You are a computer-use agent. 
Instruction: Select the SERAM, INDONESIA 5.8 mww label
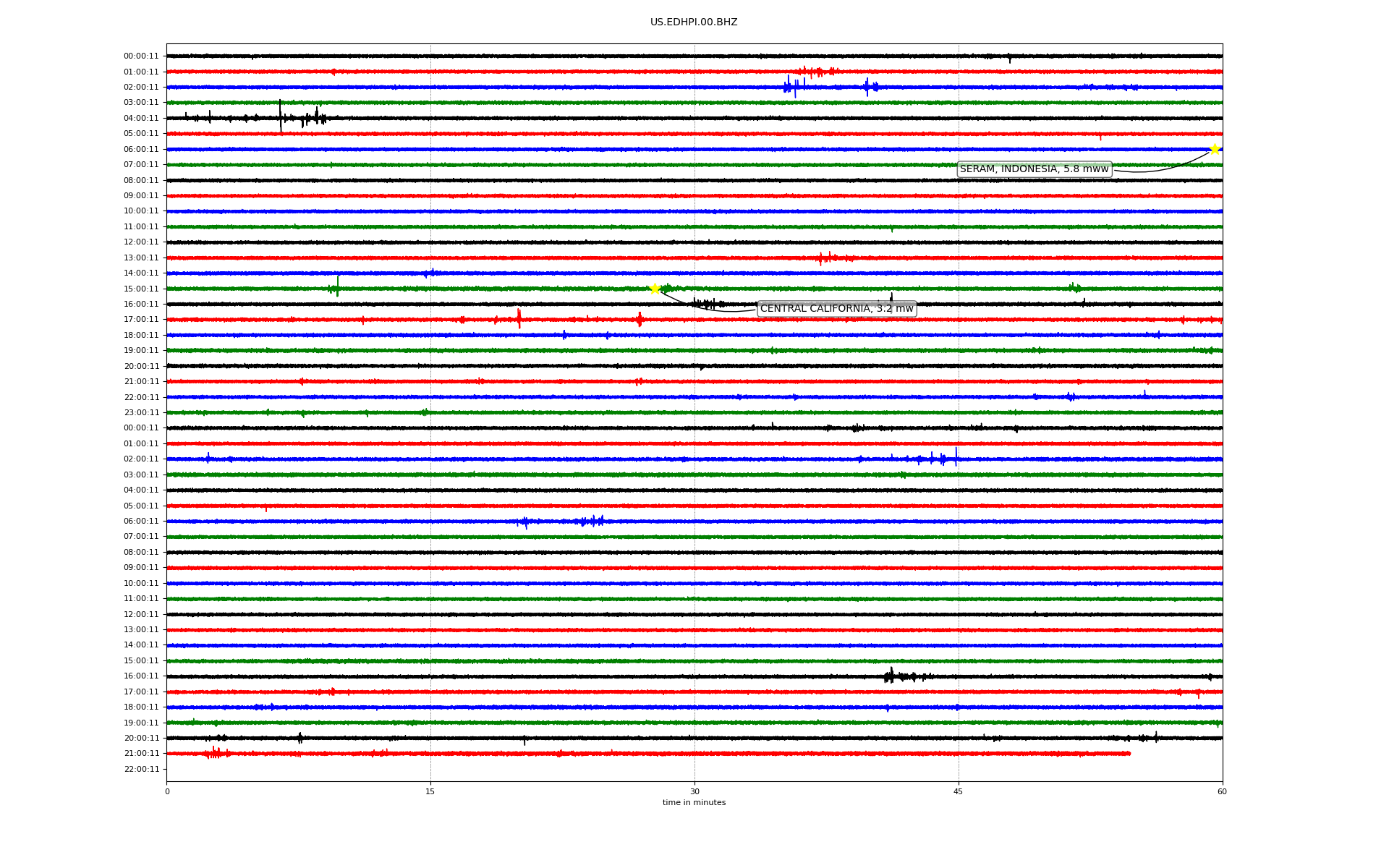point(1034,169)
